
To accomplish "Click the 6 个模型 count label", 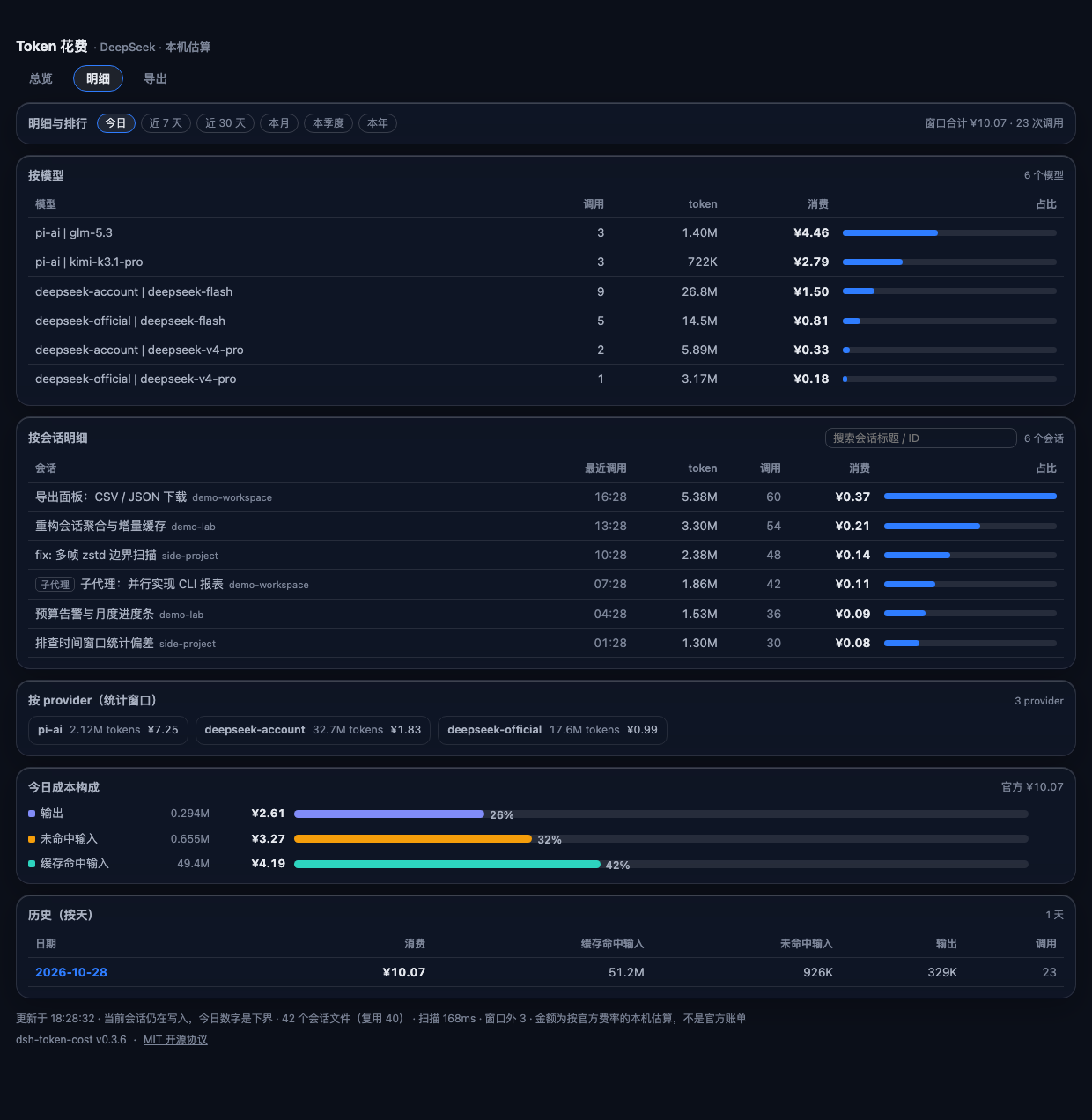I will tap(1044, 175).
